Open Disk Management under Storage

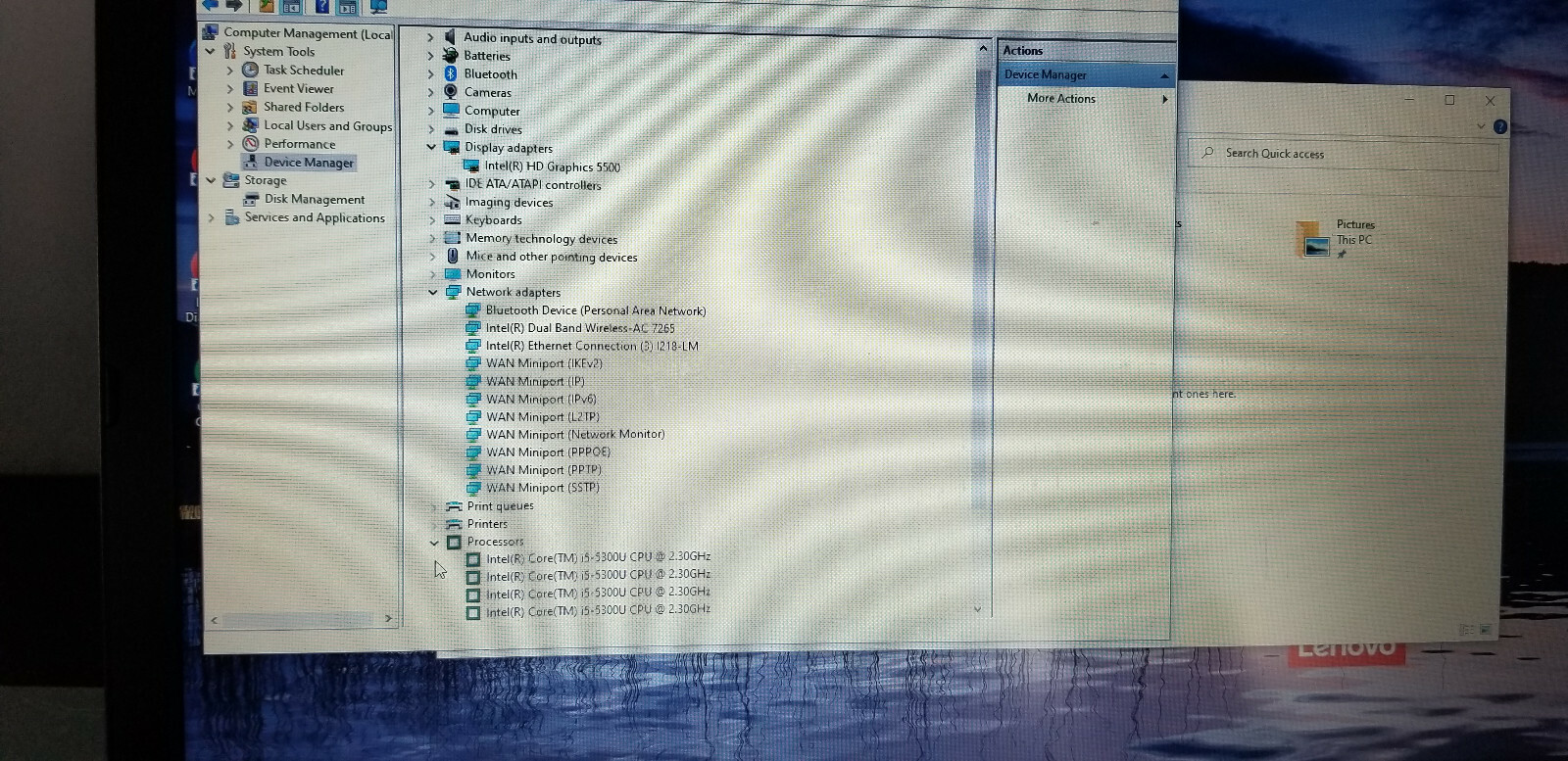314,199
